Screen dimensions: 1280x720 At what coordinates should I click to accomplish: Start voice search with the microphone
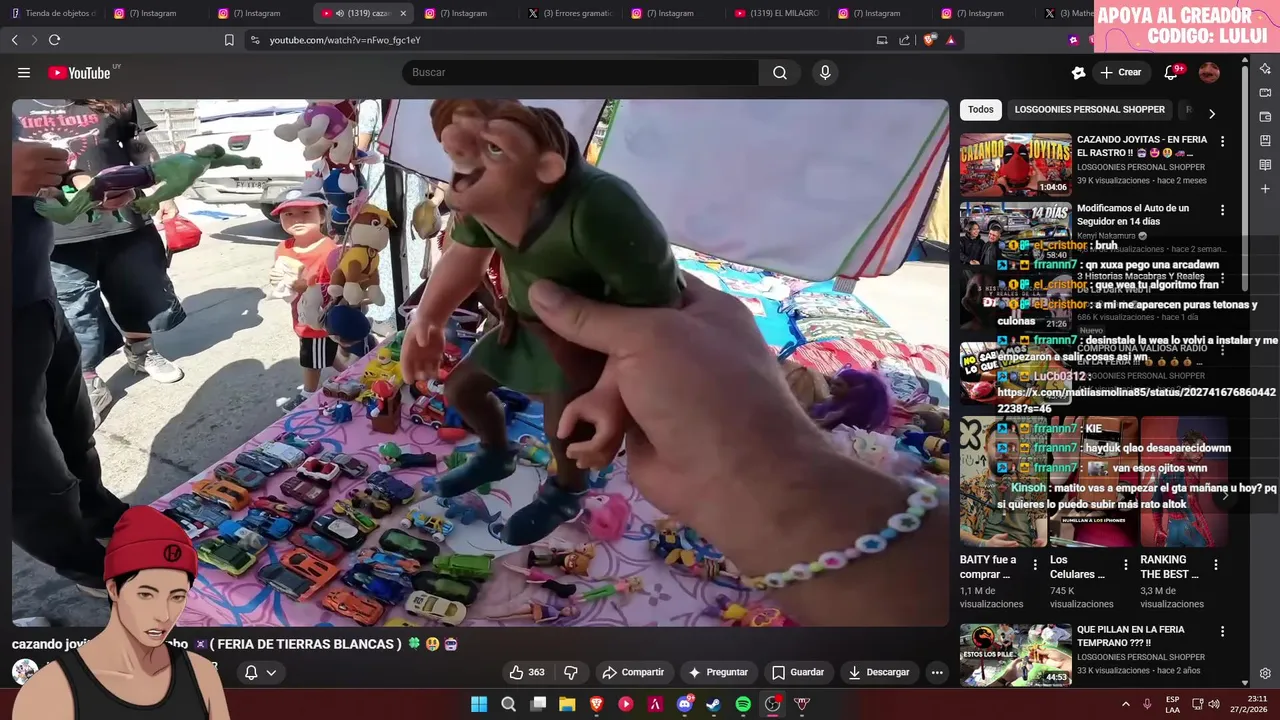[825, 72]
